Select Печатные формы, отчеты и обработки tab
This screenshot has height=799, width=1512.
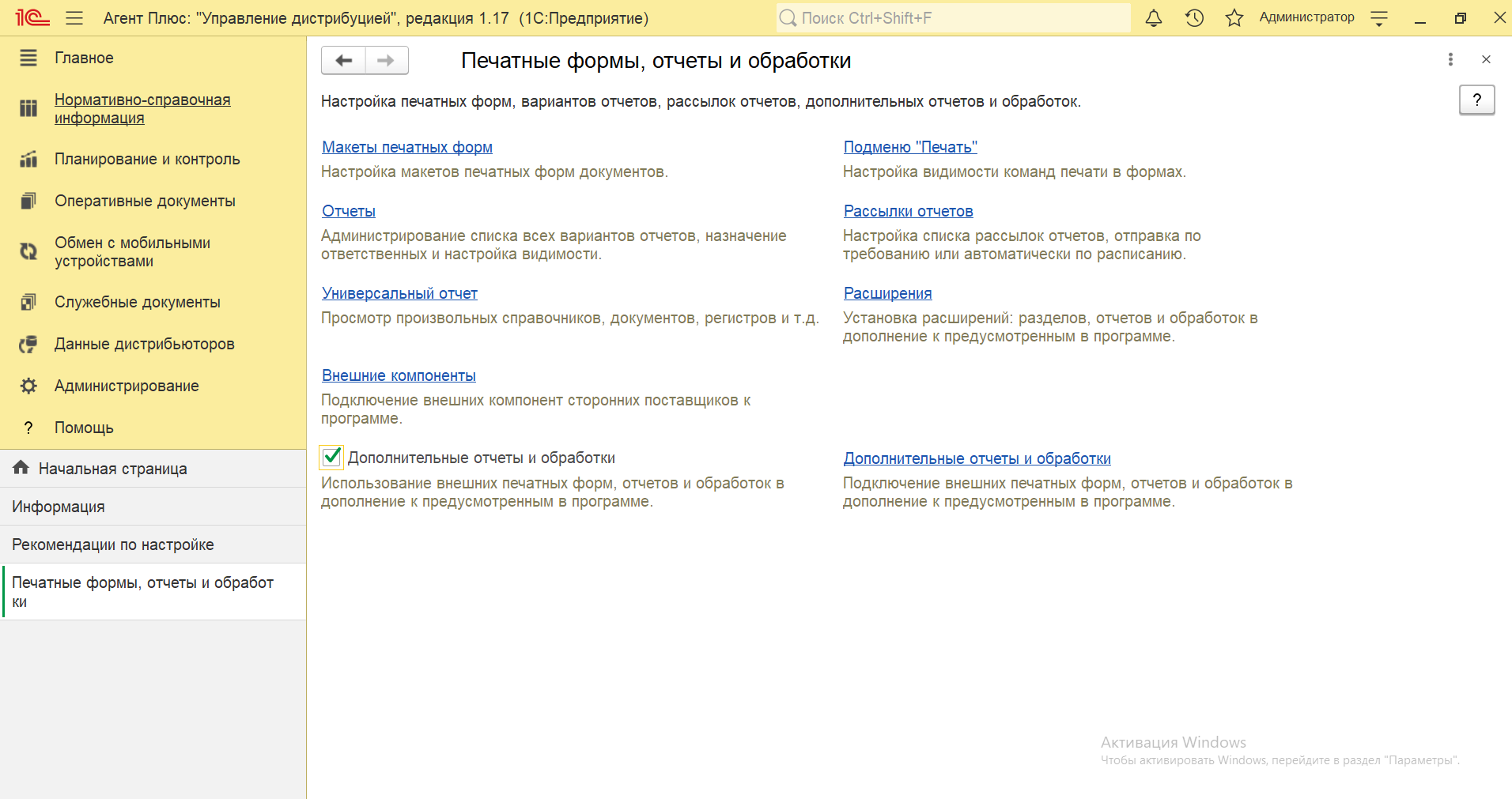coord(153,592)
